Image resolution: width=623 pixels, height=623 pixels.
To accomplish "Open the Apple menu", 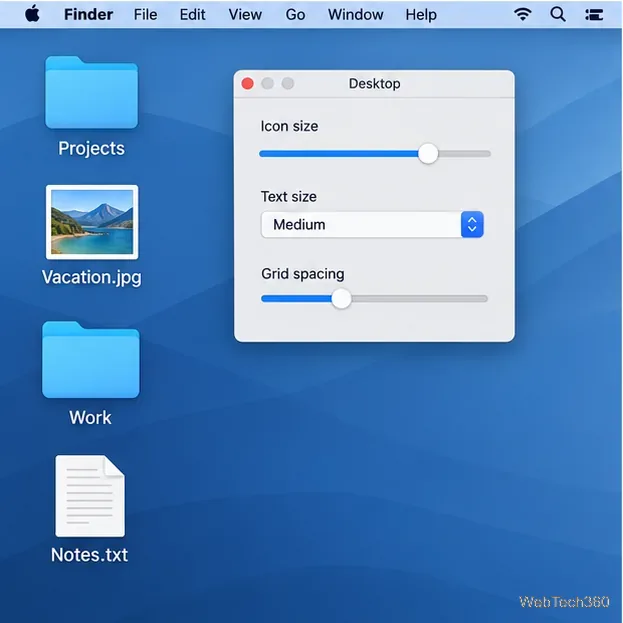I will (32, 14).
